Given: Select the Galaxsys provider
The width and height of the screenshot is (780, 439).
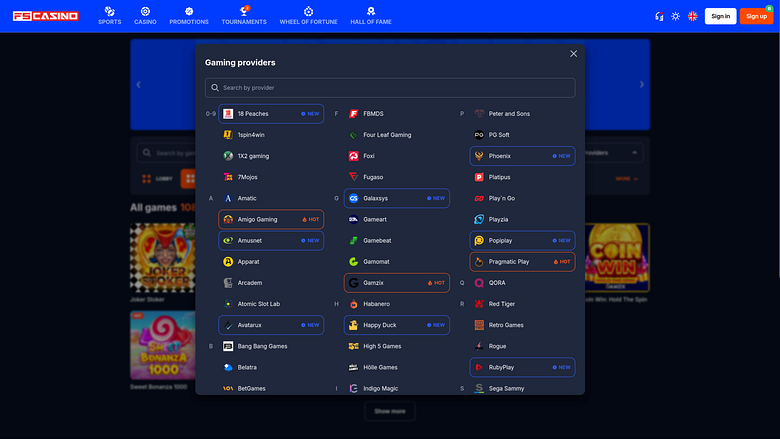Looking at the screenshot, I should tap(396, 198).
